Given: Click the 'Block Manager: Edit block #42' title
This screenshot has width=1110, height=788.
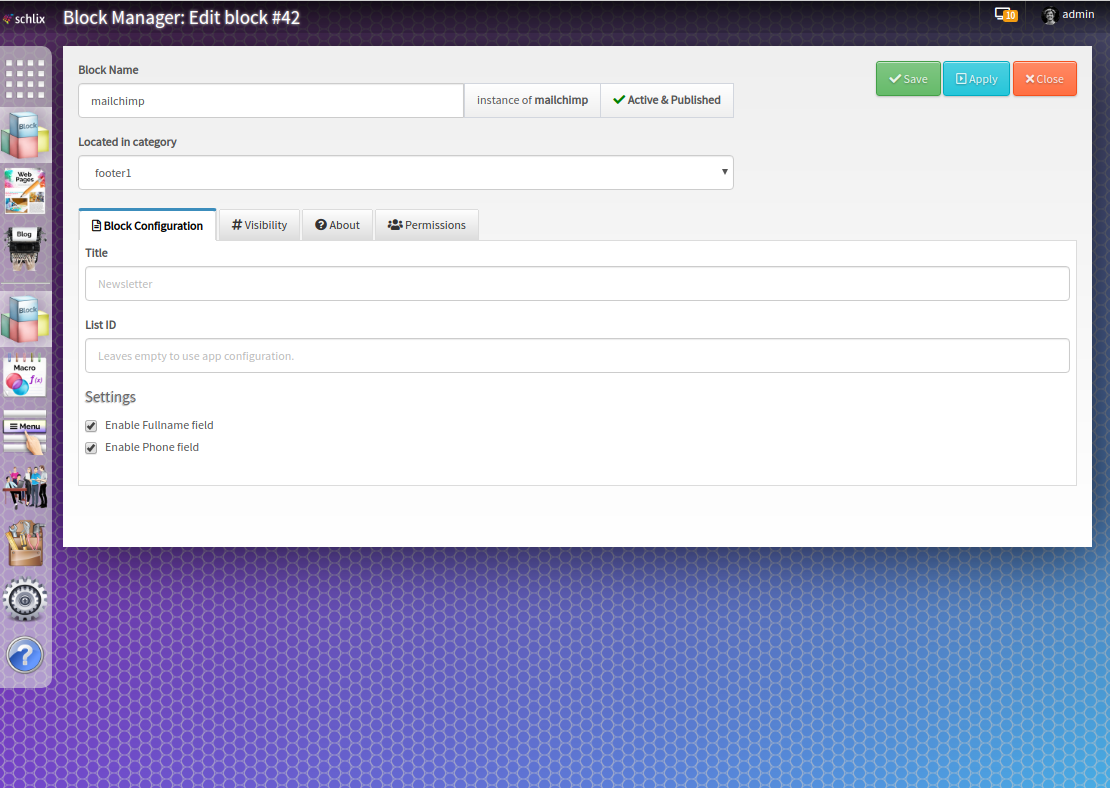Looking at the screenshot, I should (182, 18).
